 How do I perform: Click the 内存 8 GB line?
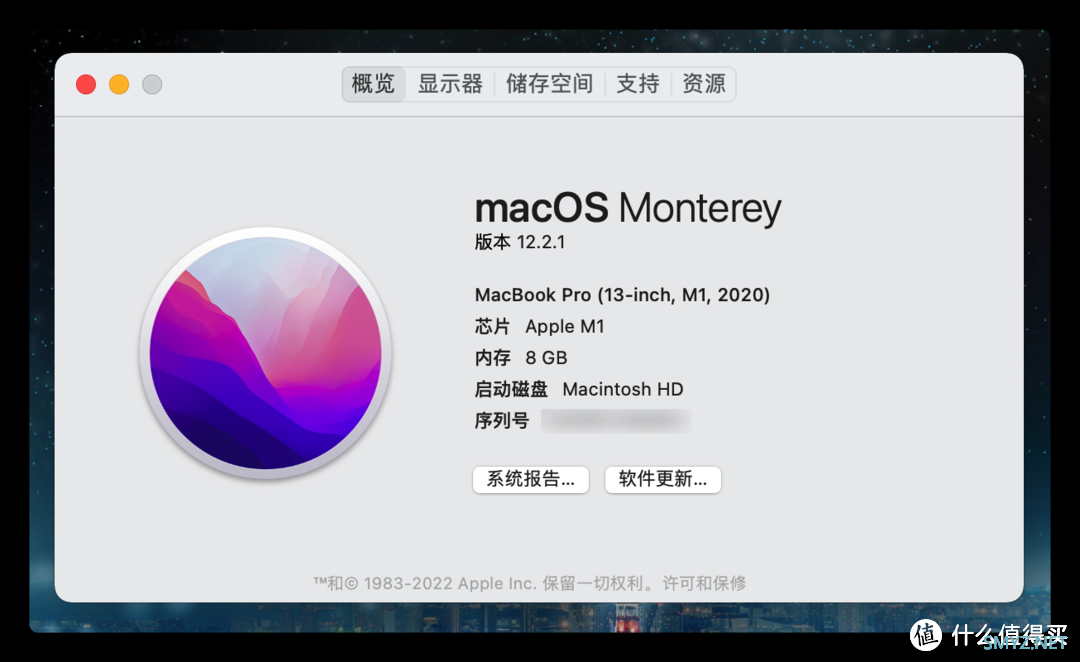pos(521,358)
